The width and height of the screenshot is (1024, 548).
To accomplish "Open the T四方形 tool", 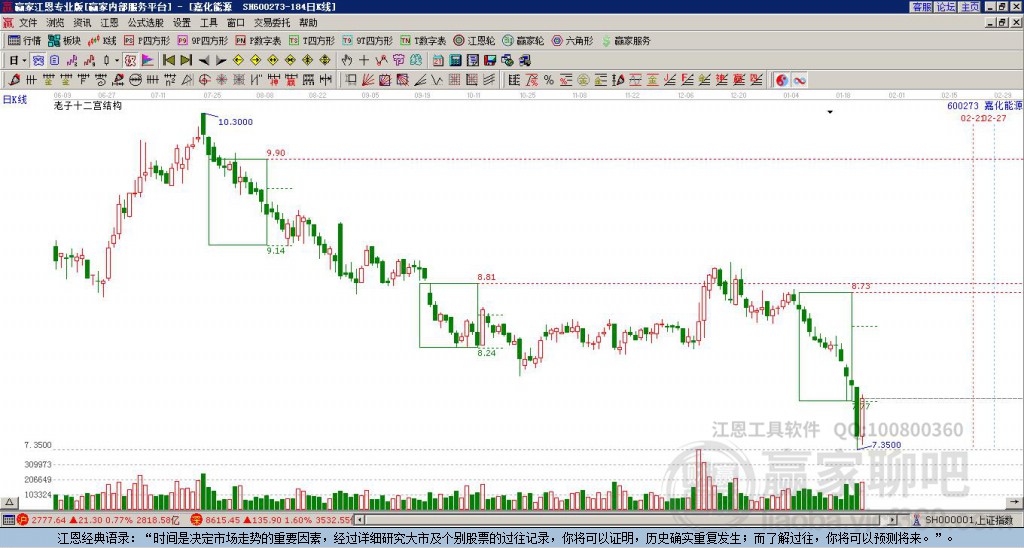I will pos(312,40).
